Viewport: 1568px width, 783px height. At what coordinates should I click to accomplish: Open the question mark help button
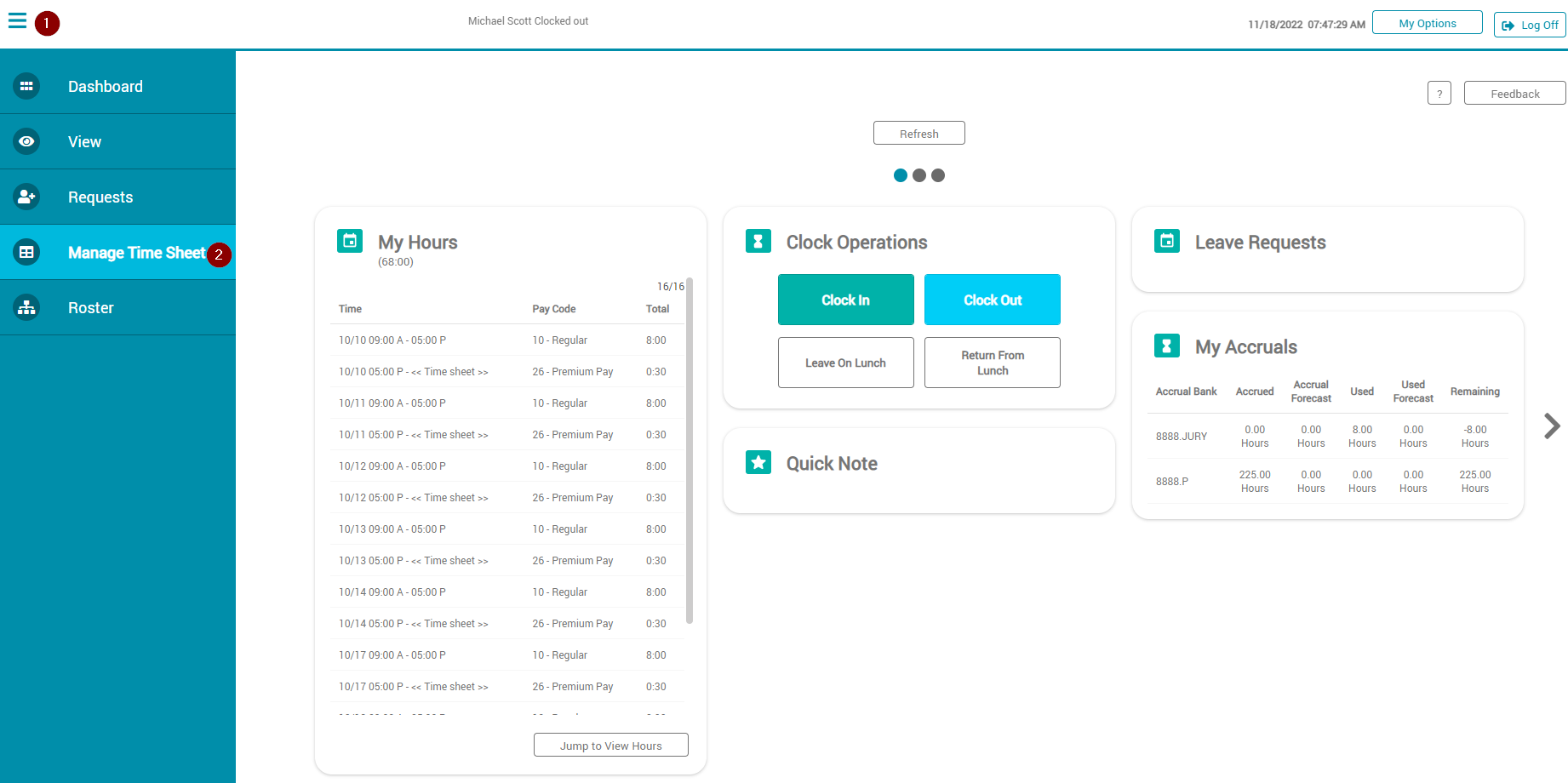point(1439,94)
